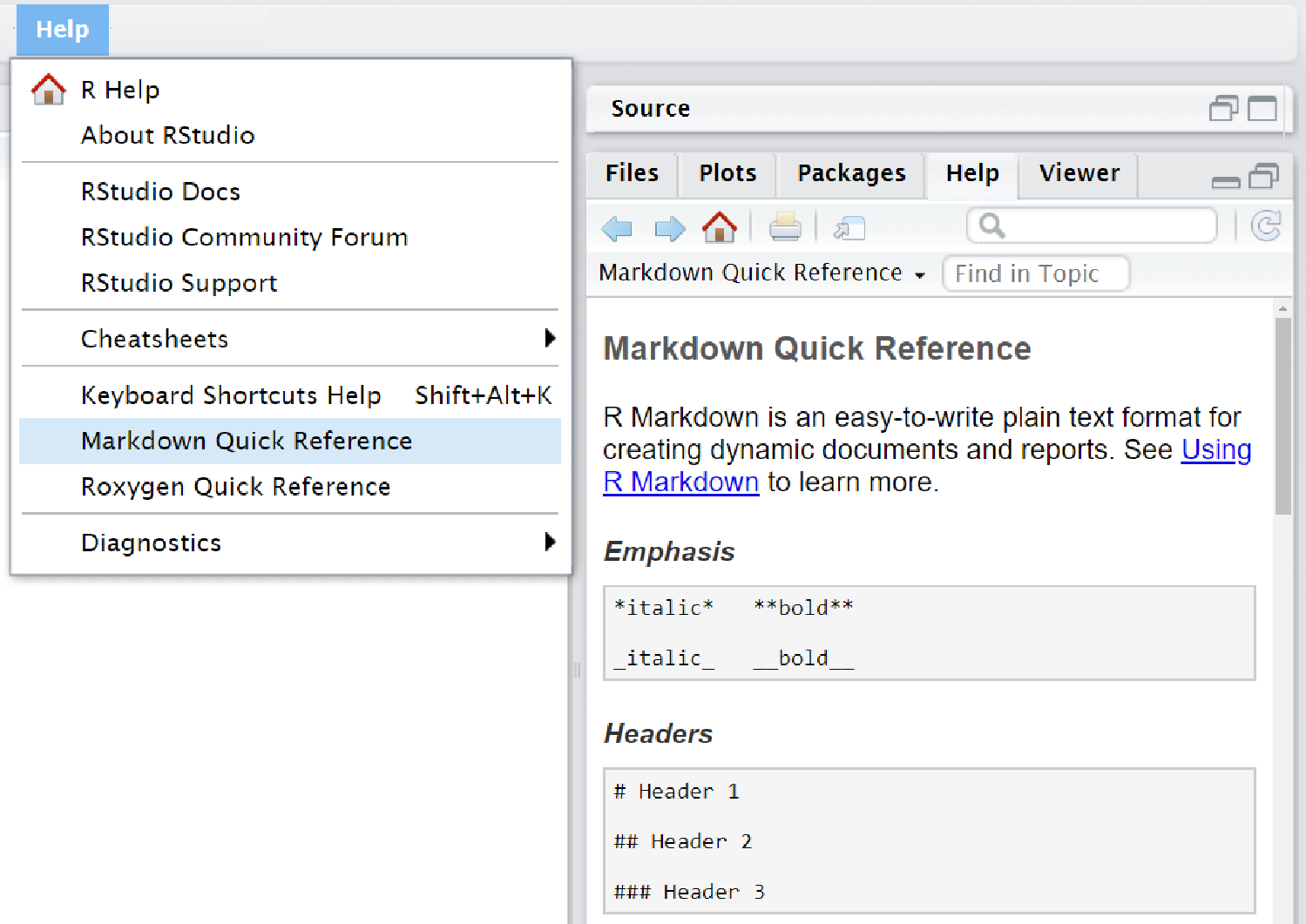1306x924 pixels.
Task: Switch to the Packages tab
Action: coord(851,173)
